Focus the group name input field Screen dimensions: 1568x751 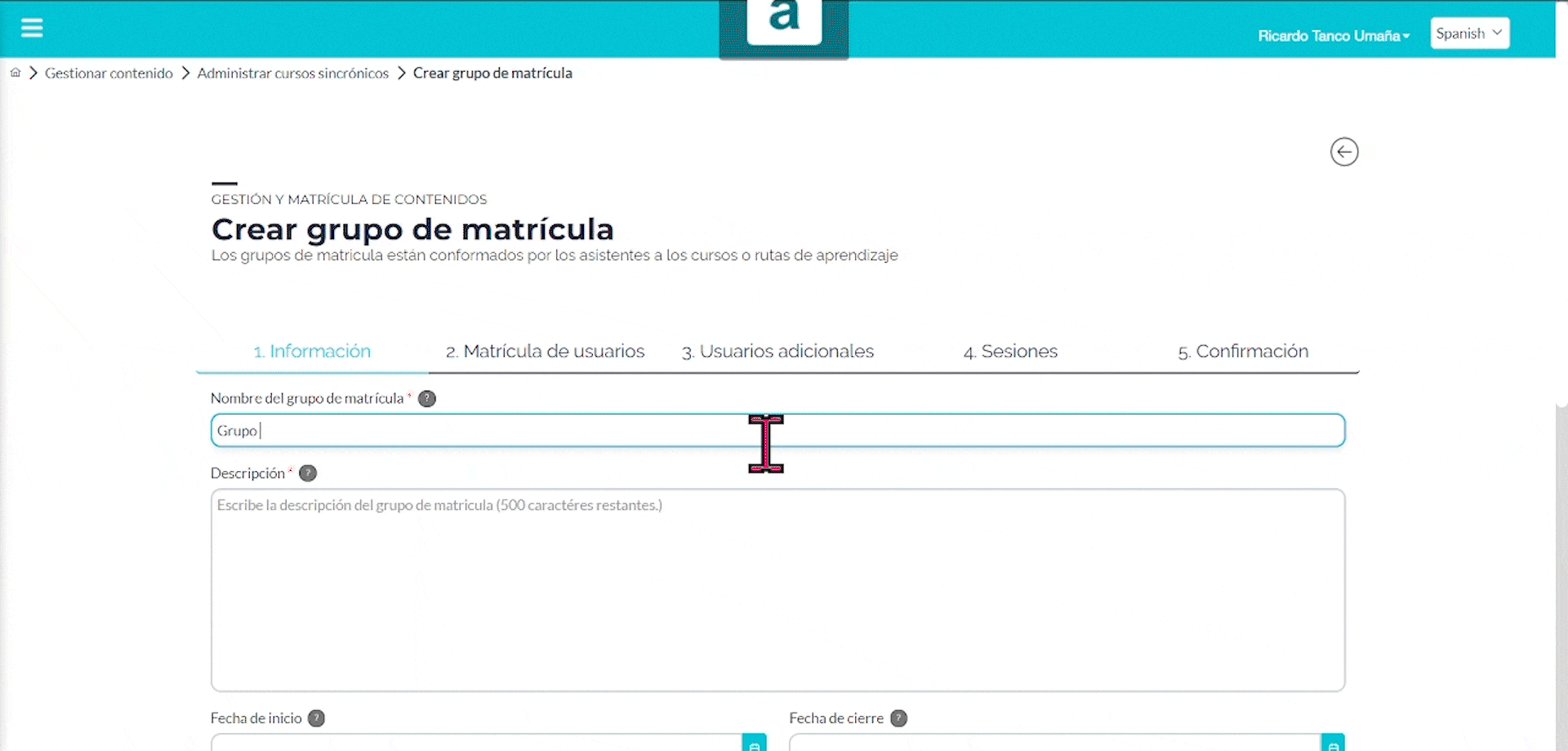click(x=777, y=430)
